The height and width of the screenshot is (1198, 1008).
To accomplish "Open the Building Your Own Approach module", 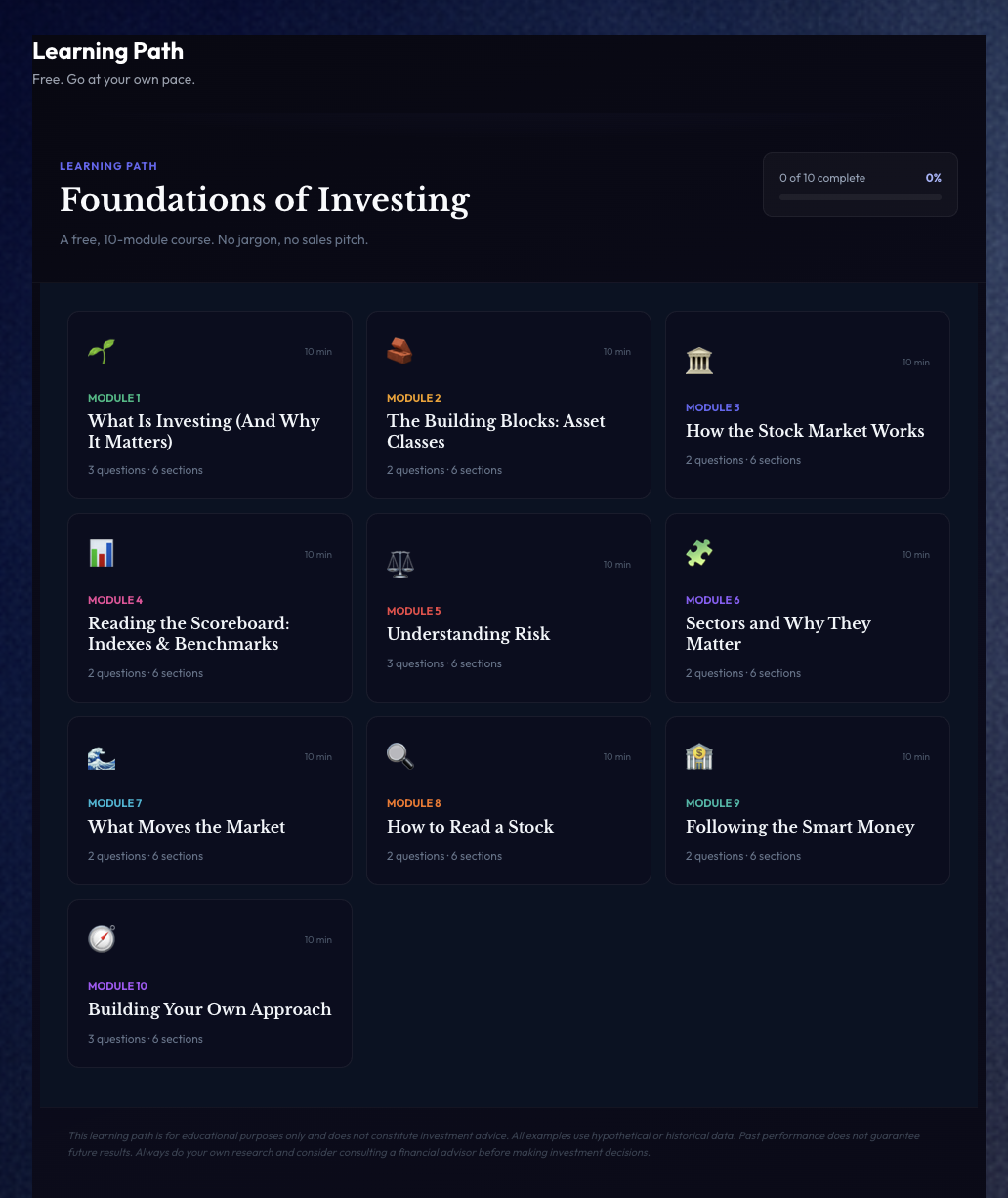I will [209, 983].
